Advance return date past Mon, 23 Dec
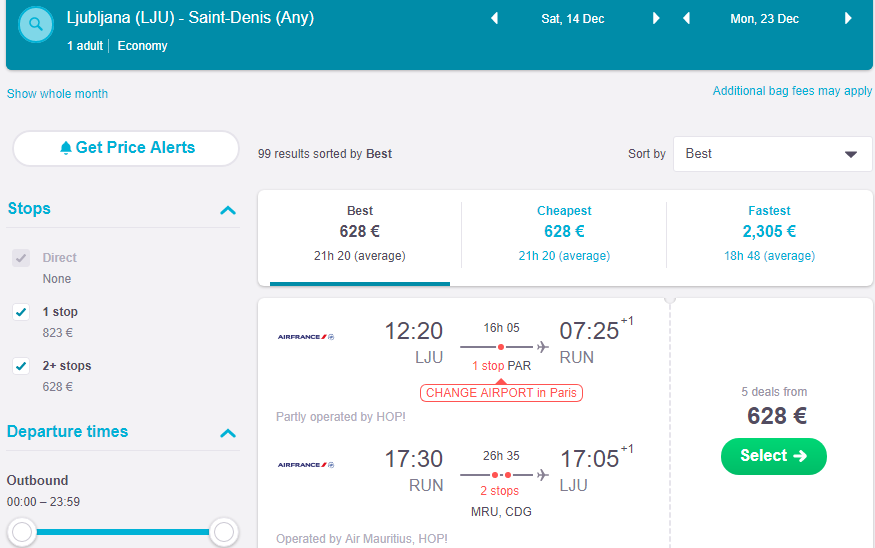The image size is (875, 548). [848, 19]
